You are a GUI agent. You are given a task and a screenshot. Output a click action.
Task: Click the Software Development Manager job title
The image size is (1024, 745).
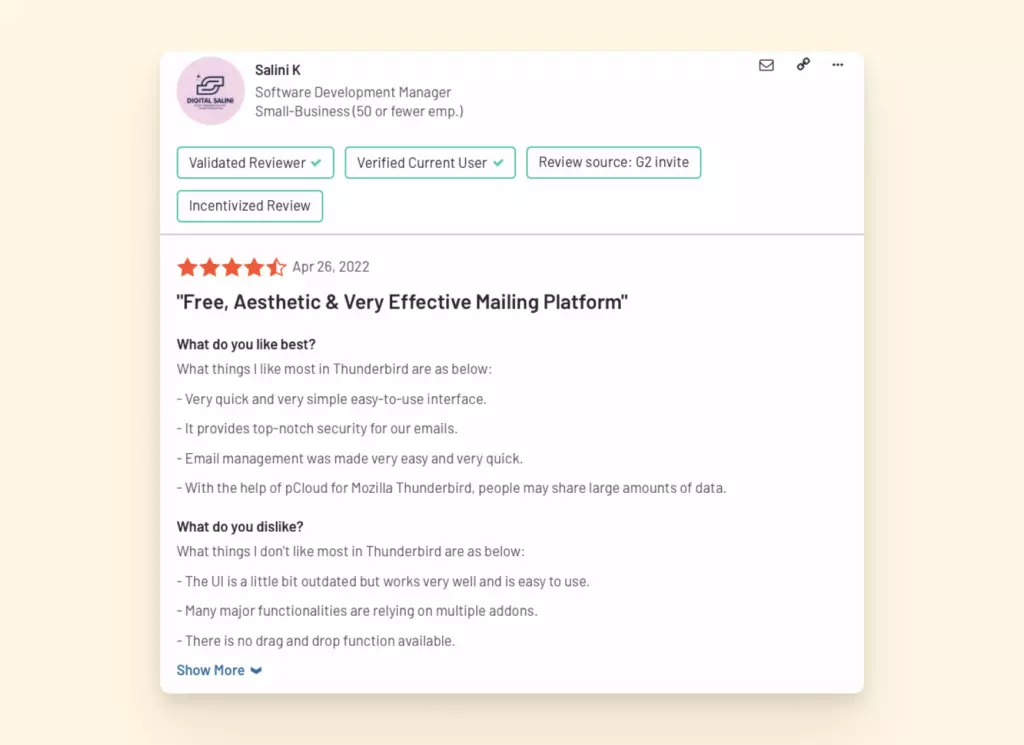click(x=353, y=92)
